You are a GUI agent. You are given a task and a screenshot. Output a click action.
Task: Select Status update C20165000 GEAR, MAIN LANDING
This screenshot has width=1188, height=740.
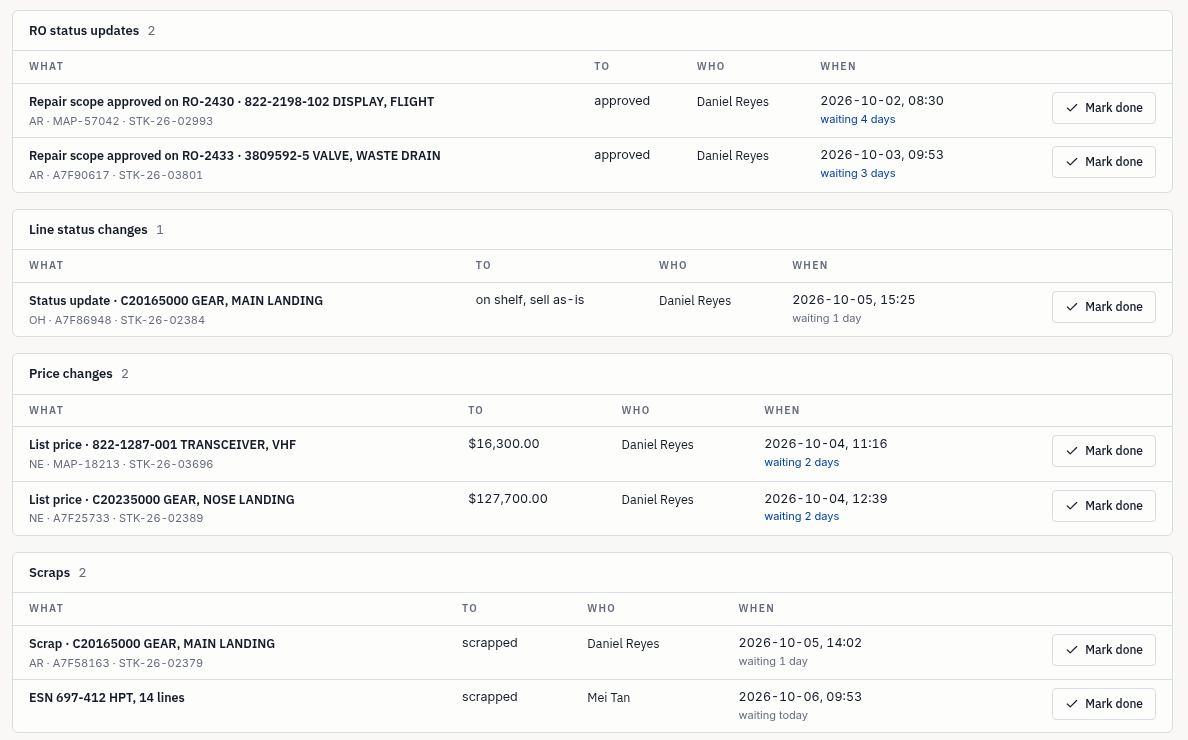pos(176,301)
